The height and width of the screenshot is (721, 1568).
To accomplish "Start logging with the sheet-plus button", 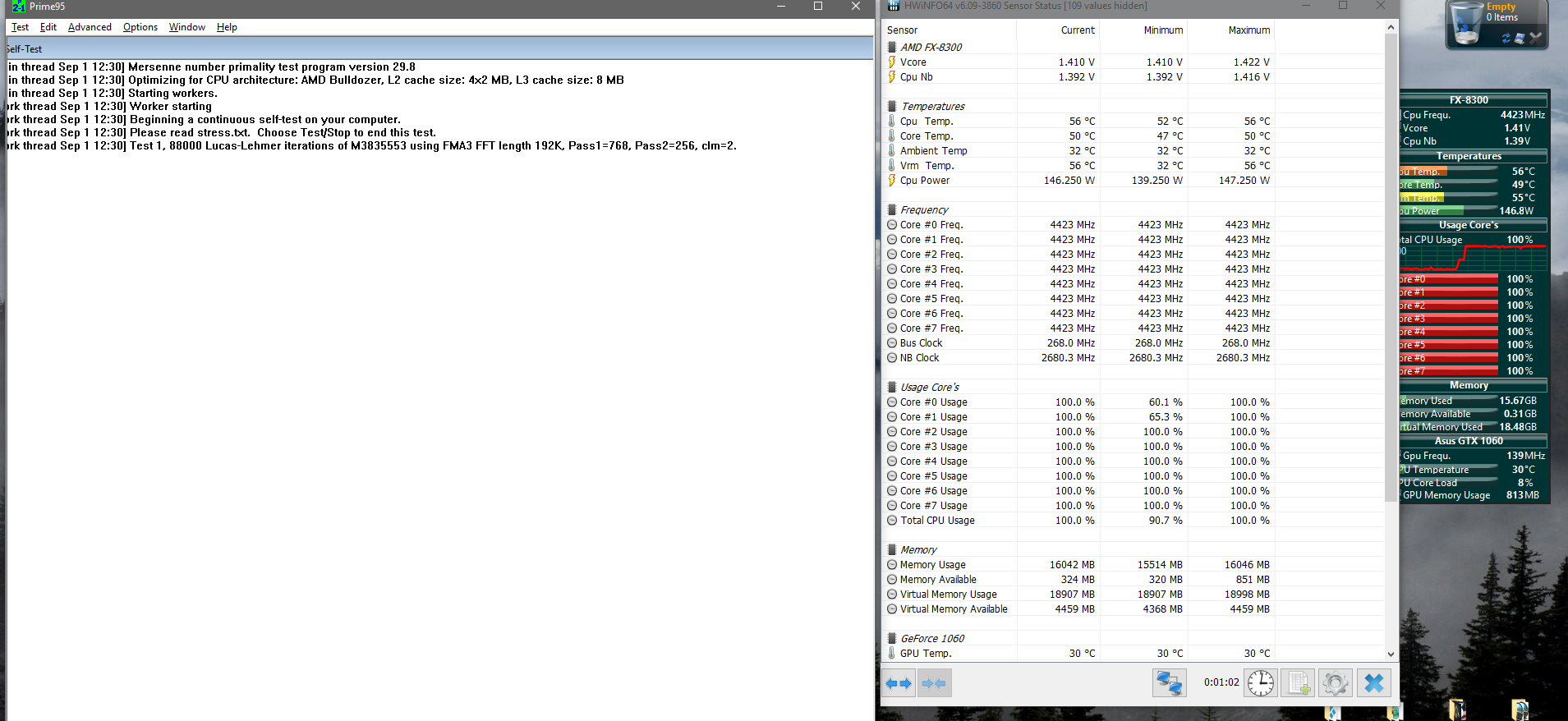I will [1299, 682].
